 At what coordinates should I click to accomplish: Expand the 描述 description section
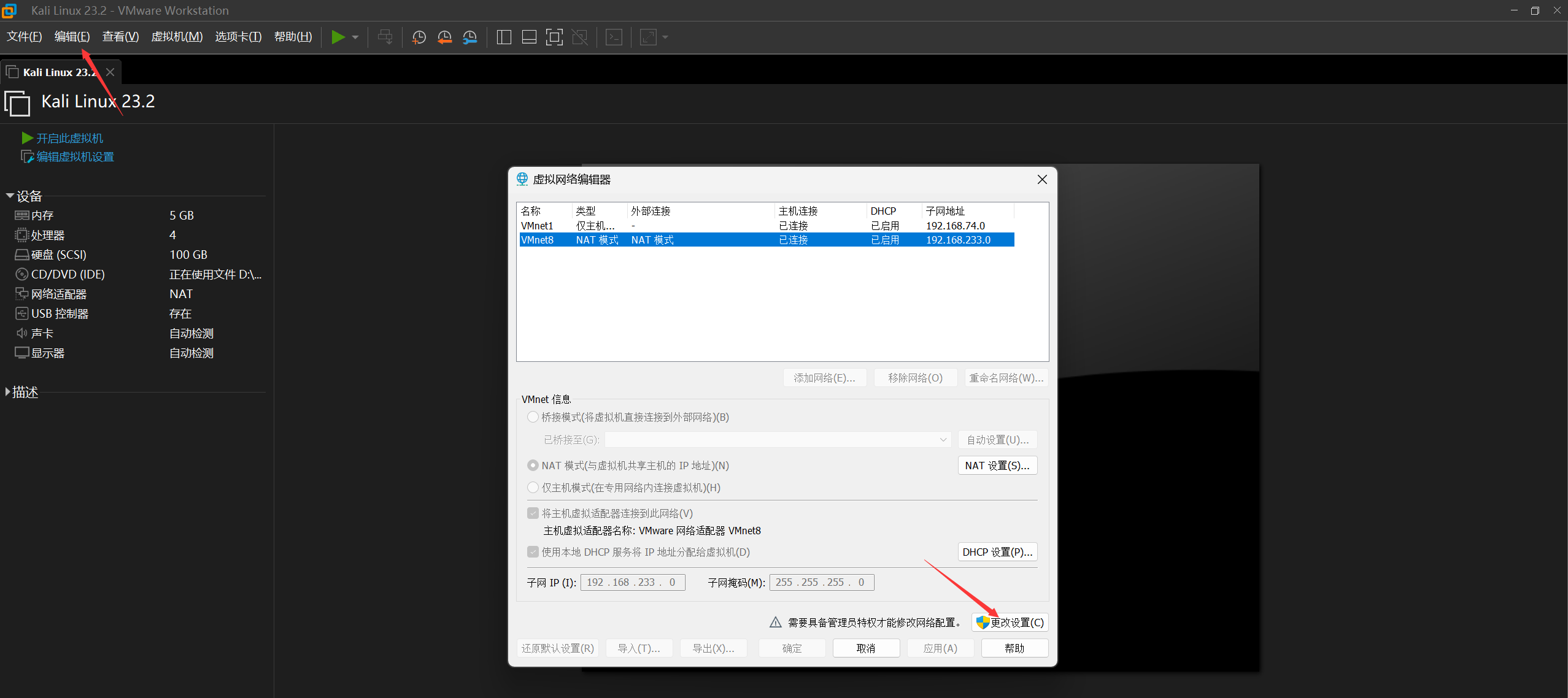[x=8, y=392]
